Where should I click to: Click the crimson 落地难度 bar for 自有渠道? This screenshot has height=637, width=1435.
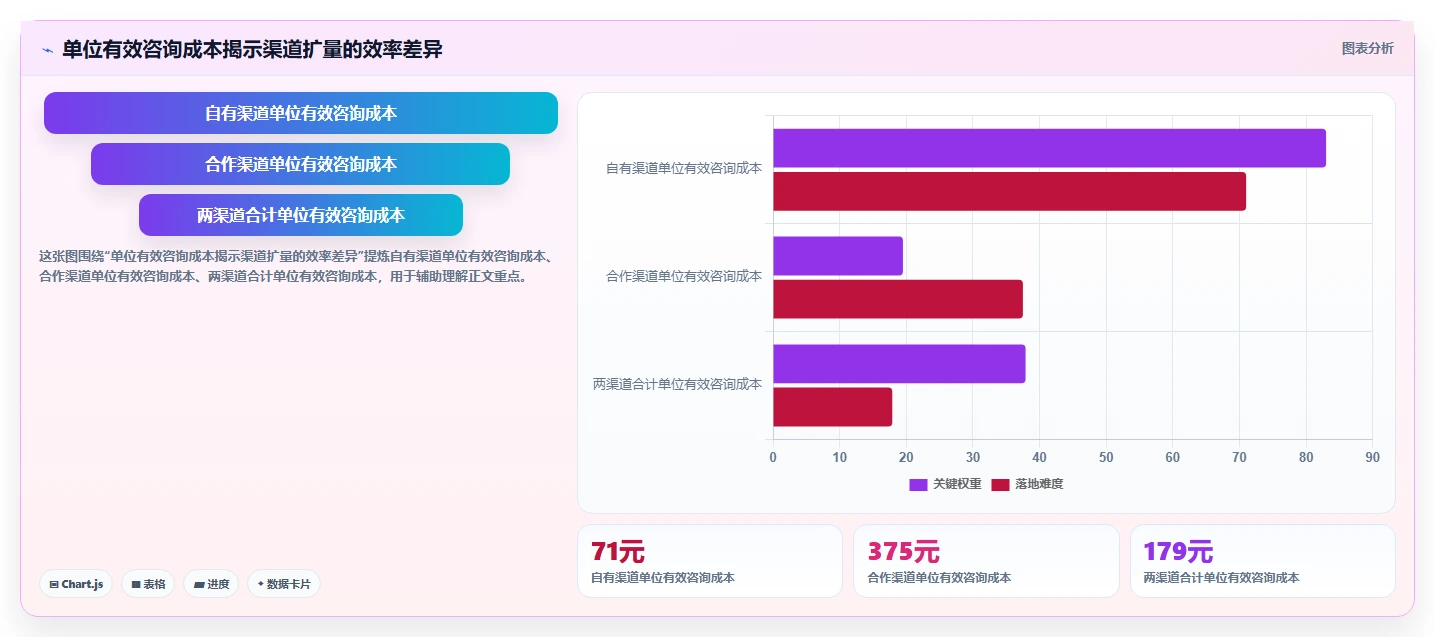pos(1009,191)
